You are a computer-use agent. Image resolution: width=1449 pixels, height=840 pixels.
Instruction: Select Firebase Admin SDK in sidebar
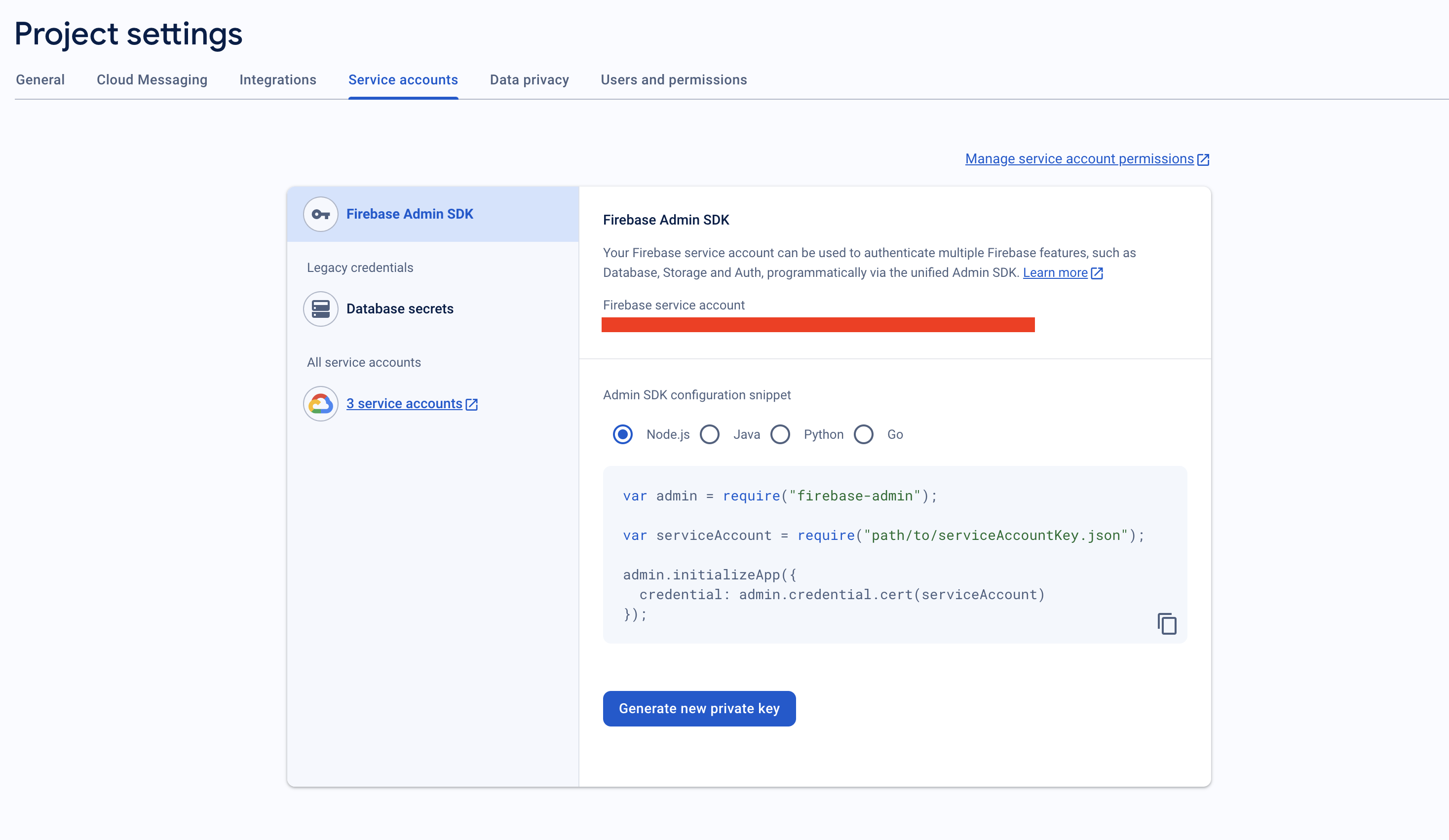click(x=433, y=214)
